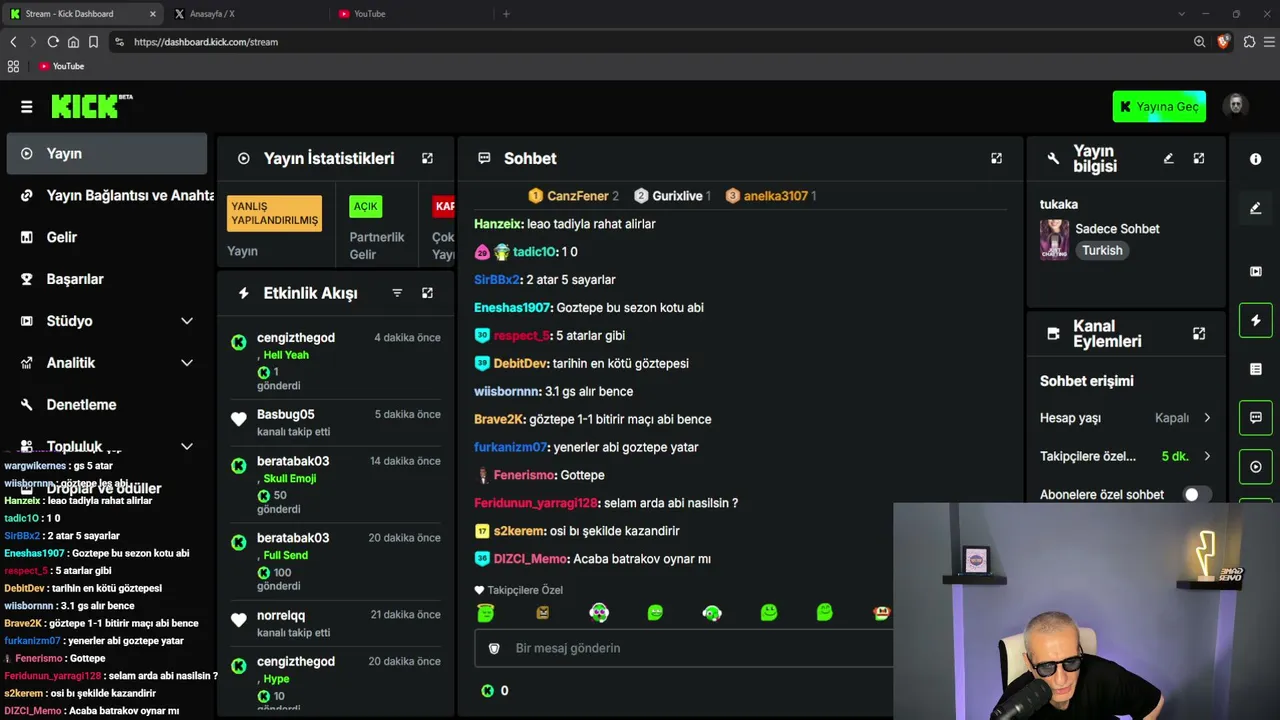Open the YouTube bookmark link
The image size is (1280, 720).
62,66
